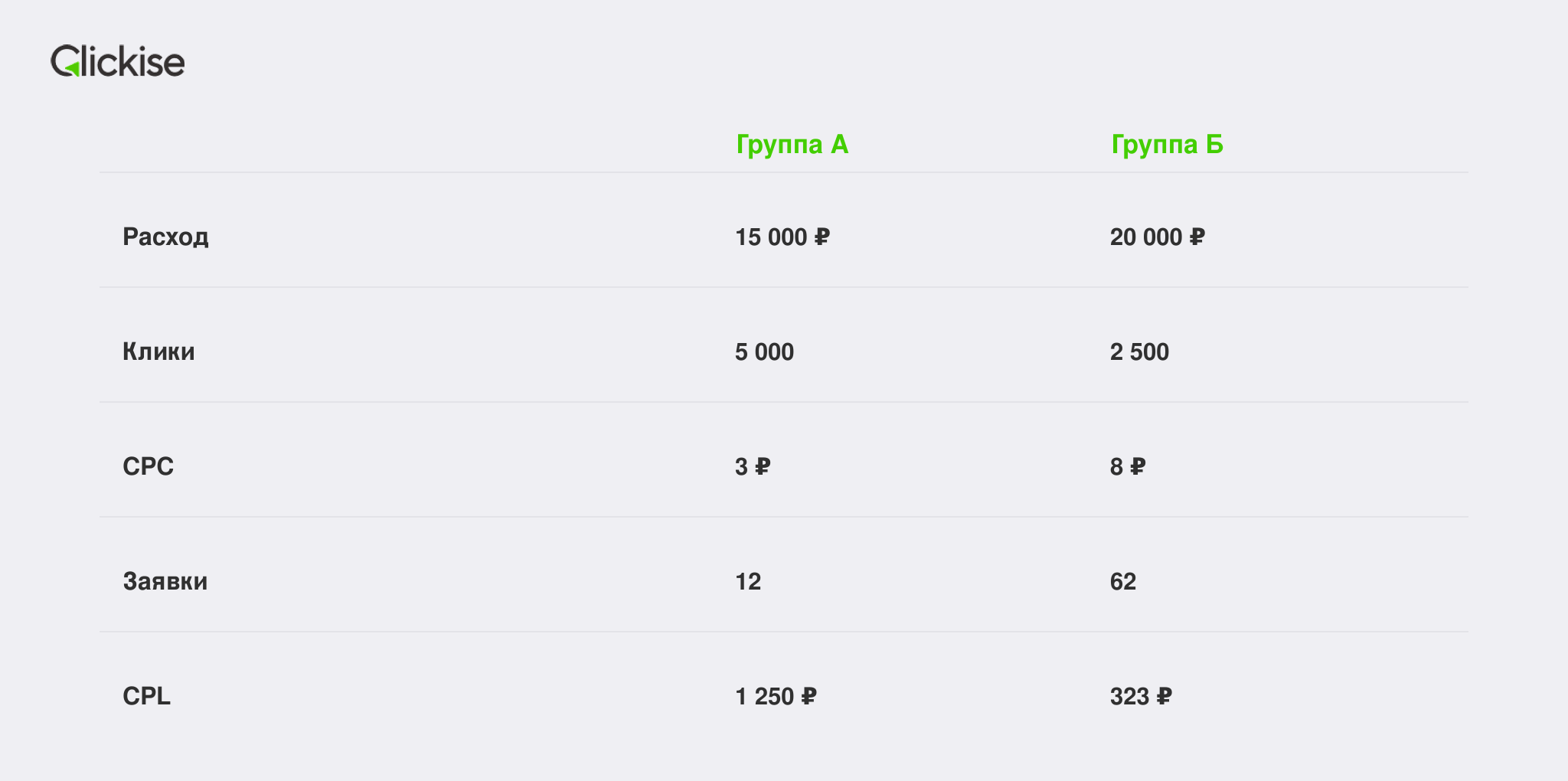1568x781 pixels.
Task: Select the 3 ₽ CPC value
Action: [753, 467]
